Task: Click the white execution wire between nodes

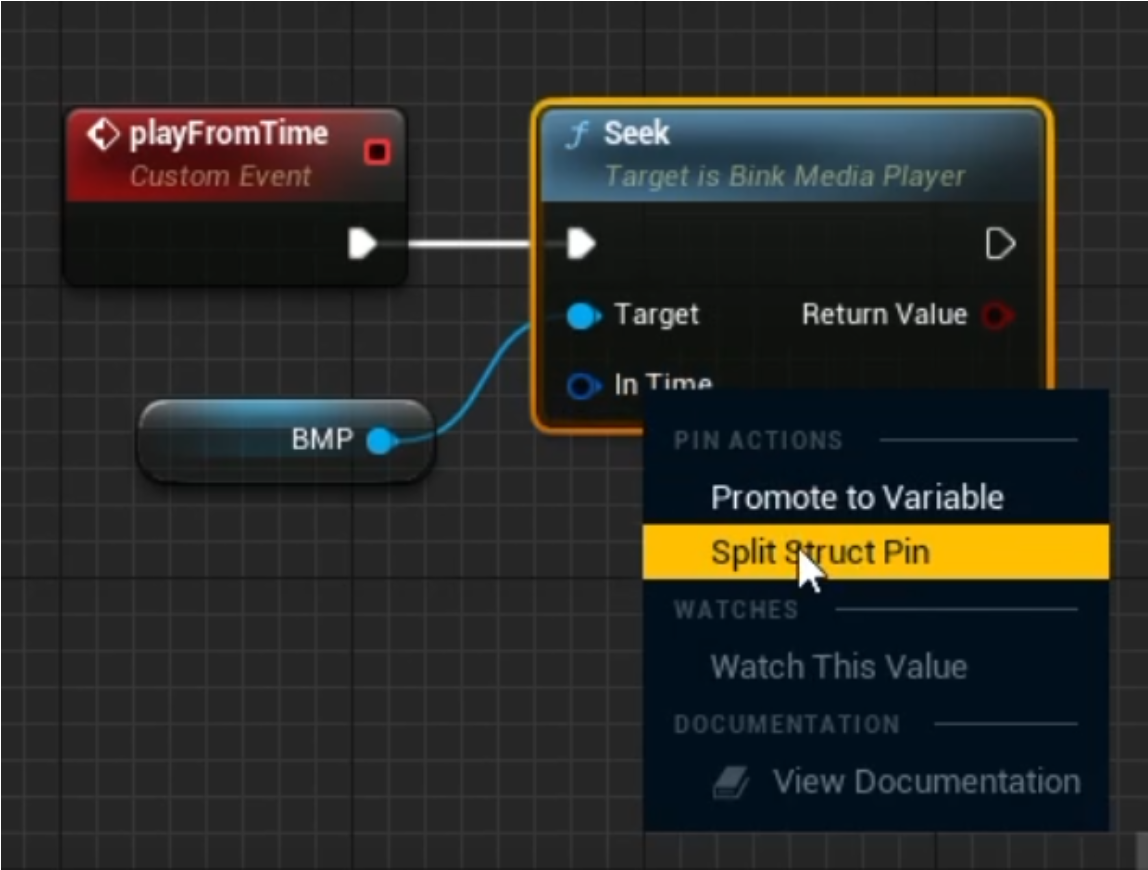Action: point(470,243)
